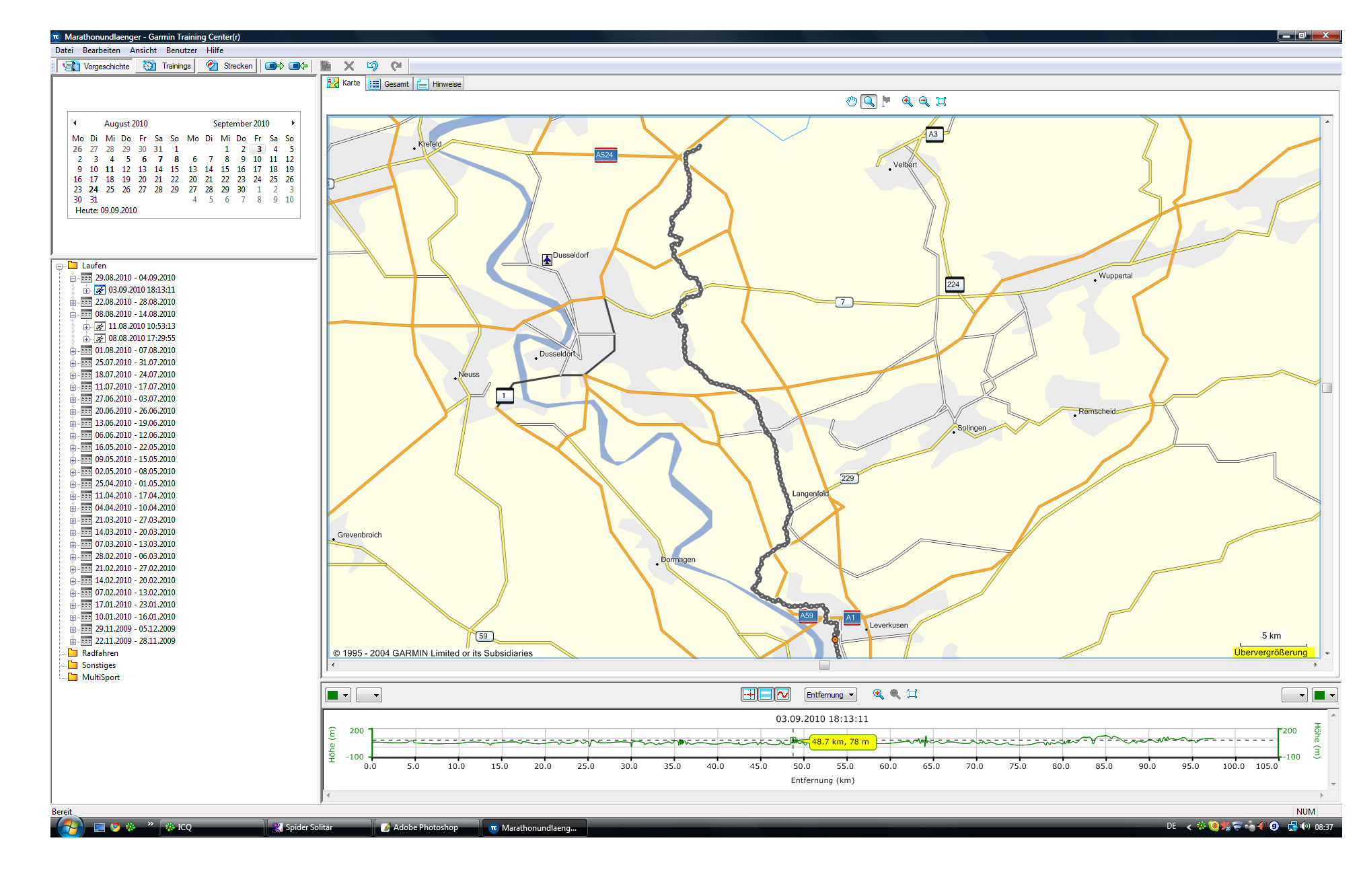Click the undo arrow icon
This screenshot has height=896, width=1361.
[373, 66]
